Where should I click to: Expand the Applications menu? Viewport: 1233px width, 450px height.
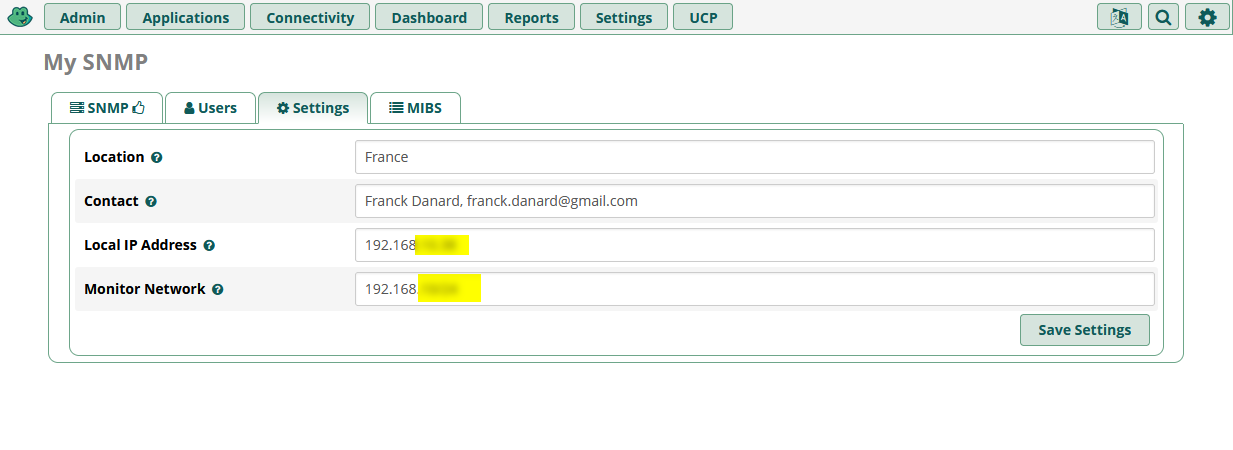click(186, 17)
